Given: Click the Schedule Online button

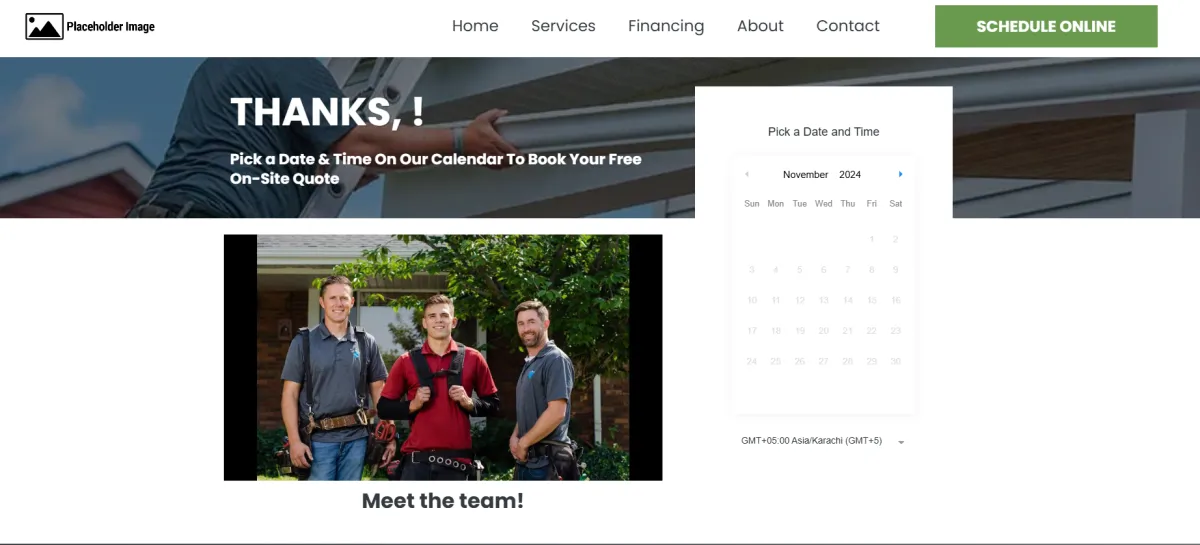Looking at the screenshot, I should [x=1046, y=27].
